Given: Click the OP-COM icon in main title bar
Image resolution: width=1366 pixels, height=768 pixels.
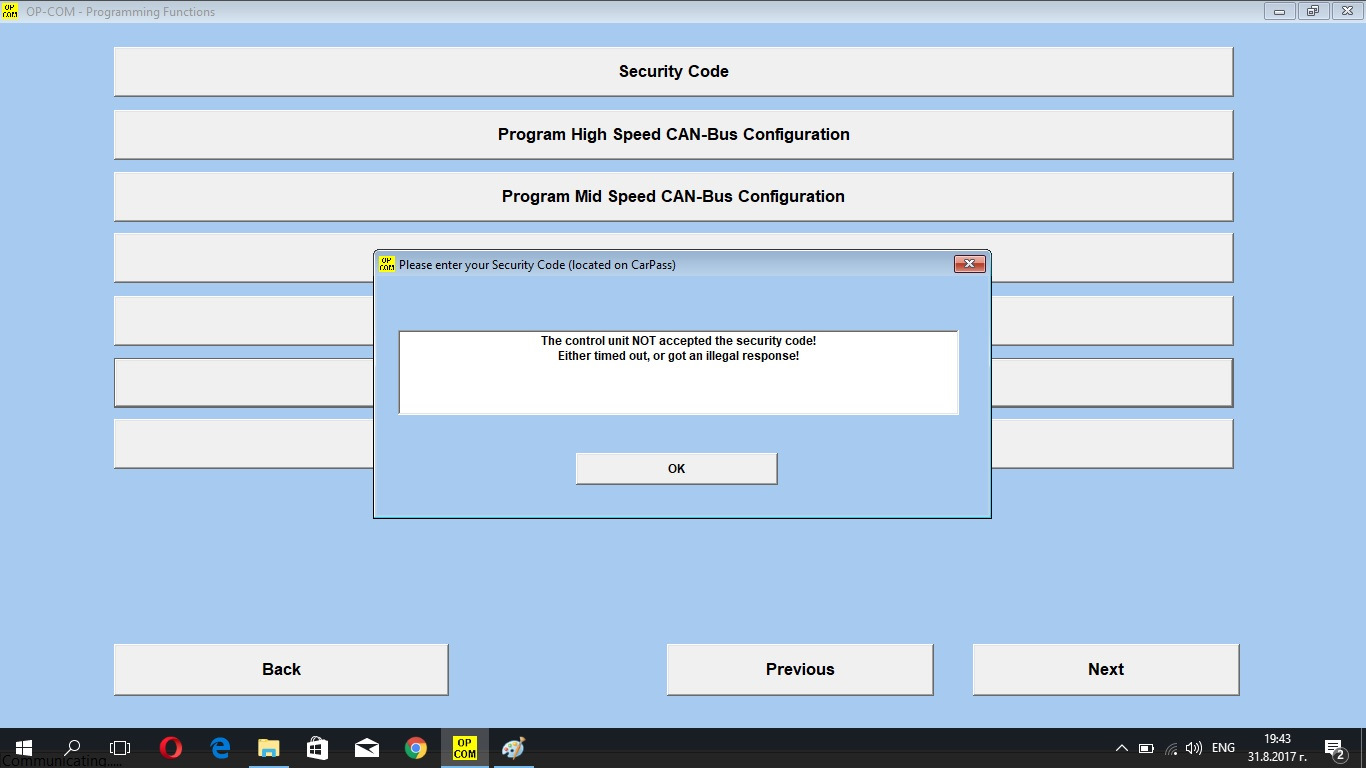Looking at the screenshot, I should pyautogui.click(x=11, y=12).
